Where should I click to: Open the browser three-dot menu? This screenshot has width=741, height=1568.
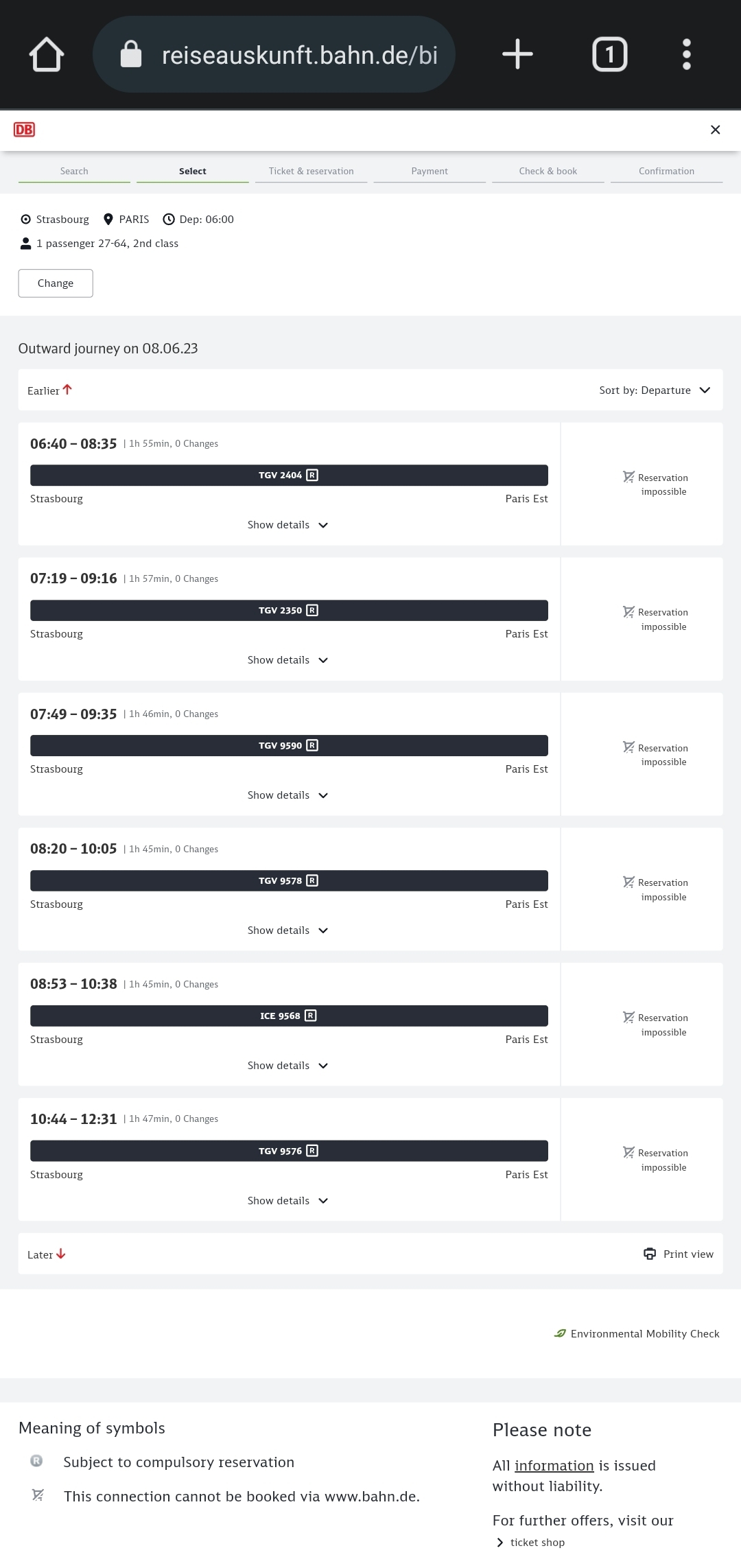click(x=686, y=54)
